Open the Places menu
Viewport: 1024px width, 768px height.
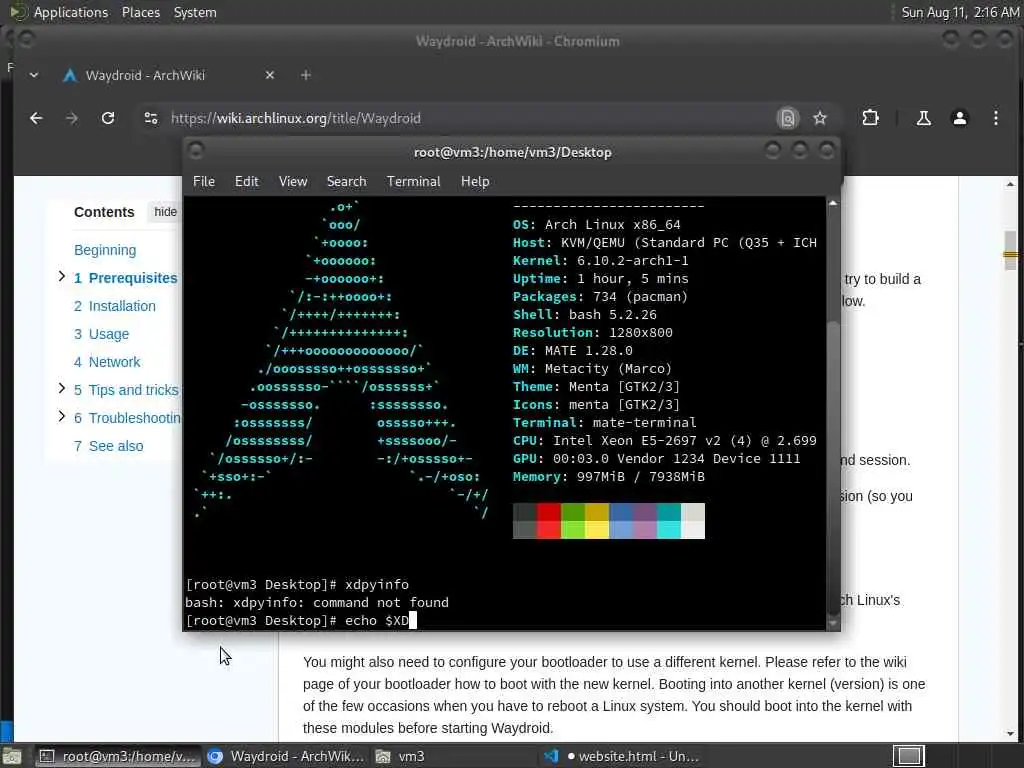pos(141,12)
